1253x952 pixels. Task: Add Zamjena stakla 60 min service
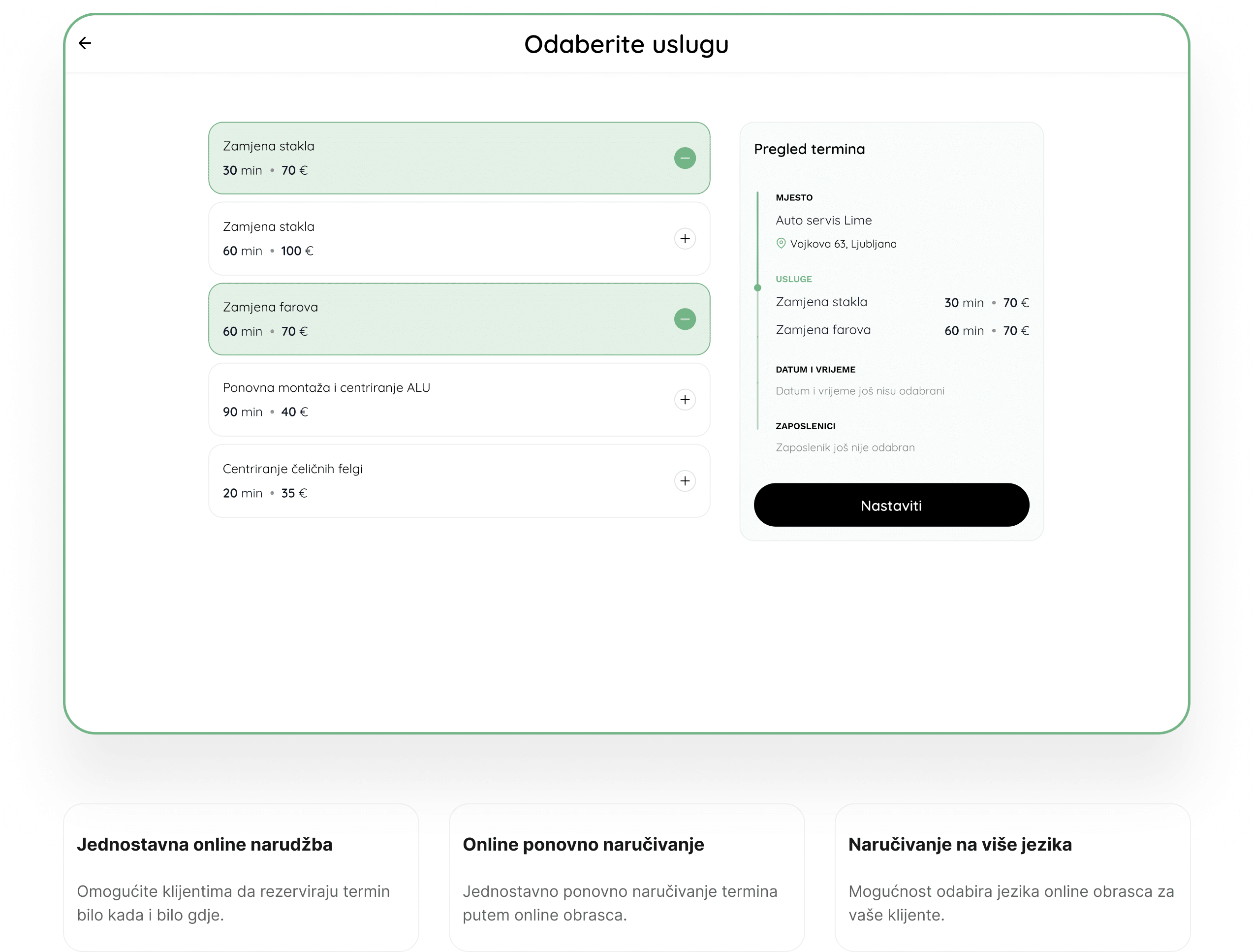[685, 239]
